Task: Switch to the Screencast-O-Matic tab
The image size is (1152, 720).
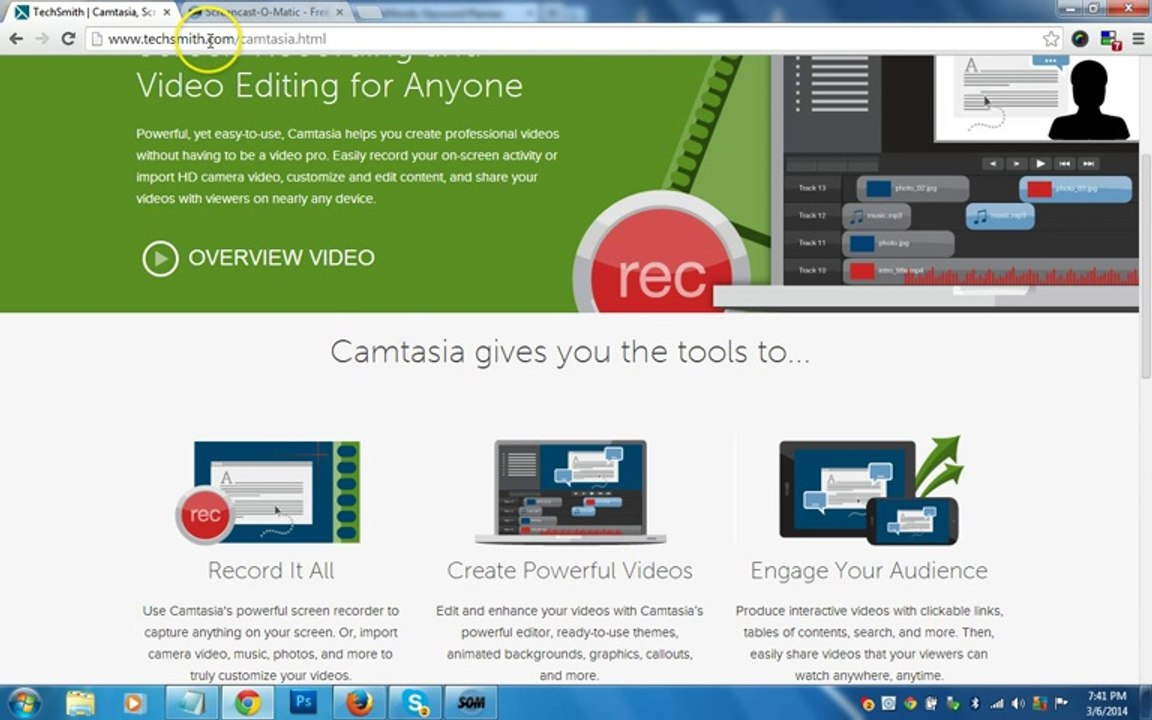Action: point(264,12)
